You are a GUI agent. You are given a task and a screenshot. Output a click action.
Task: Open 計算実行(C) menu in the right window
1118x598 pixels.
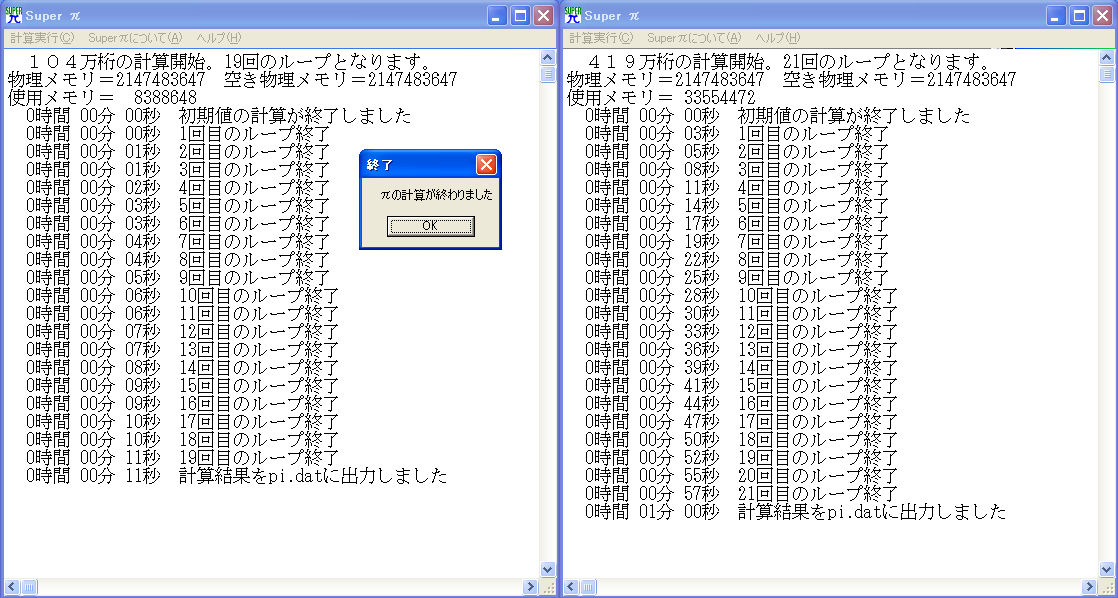coord(601,38)
